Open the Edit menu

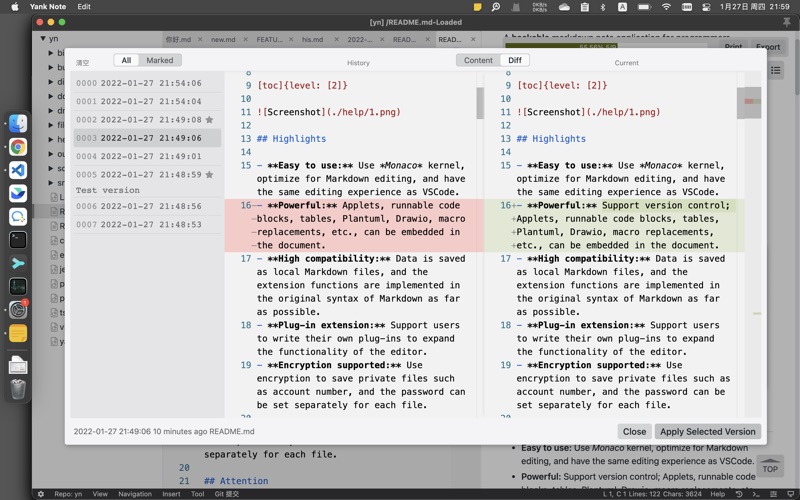(84, 7)
